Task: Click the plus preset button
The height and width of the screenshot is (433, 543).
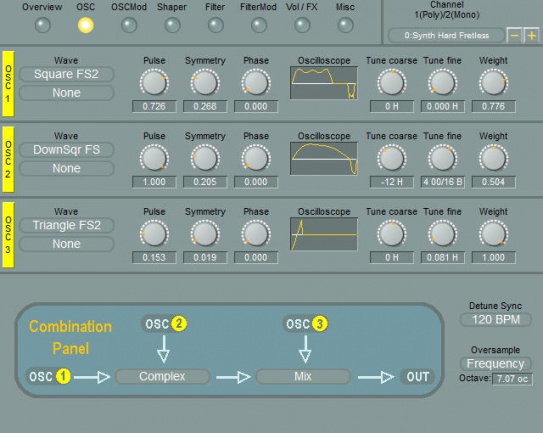Action: [532, 35]
